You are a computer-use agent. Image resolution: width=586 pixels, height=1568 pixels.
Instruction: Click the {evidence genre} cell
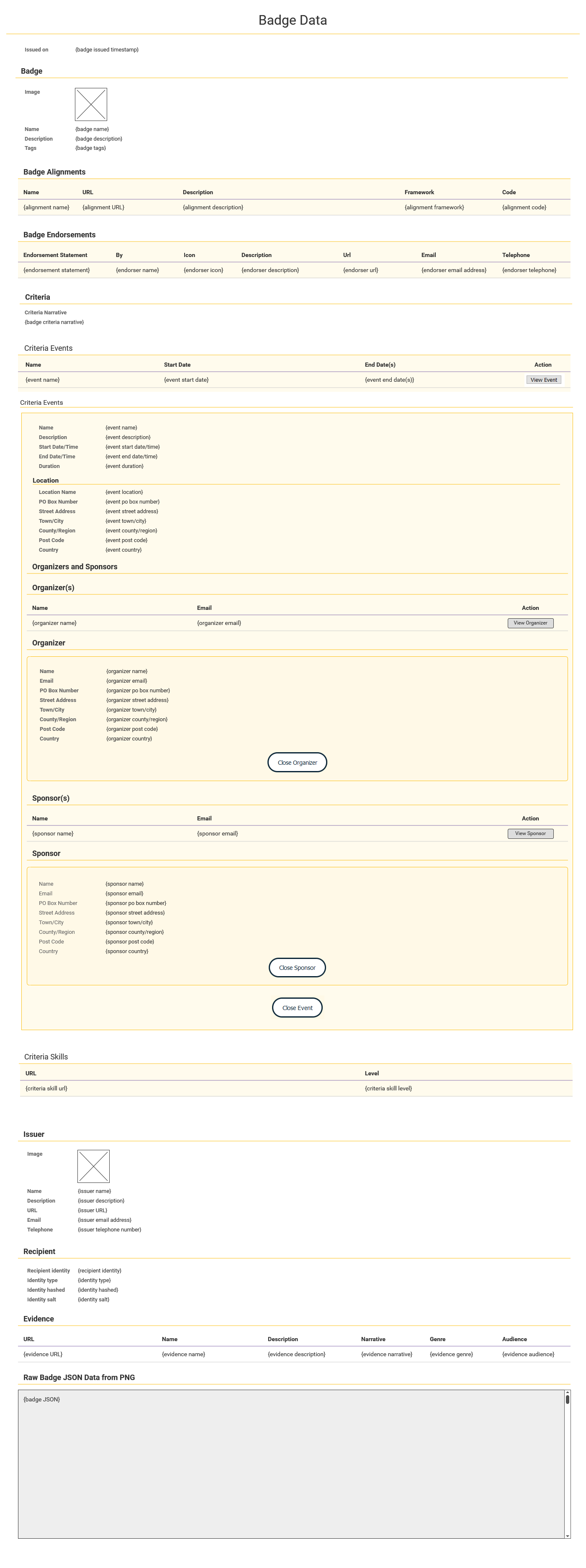point(451,1355)
